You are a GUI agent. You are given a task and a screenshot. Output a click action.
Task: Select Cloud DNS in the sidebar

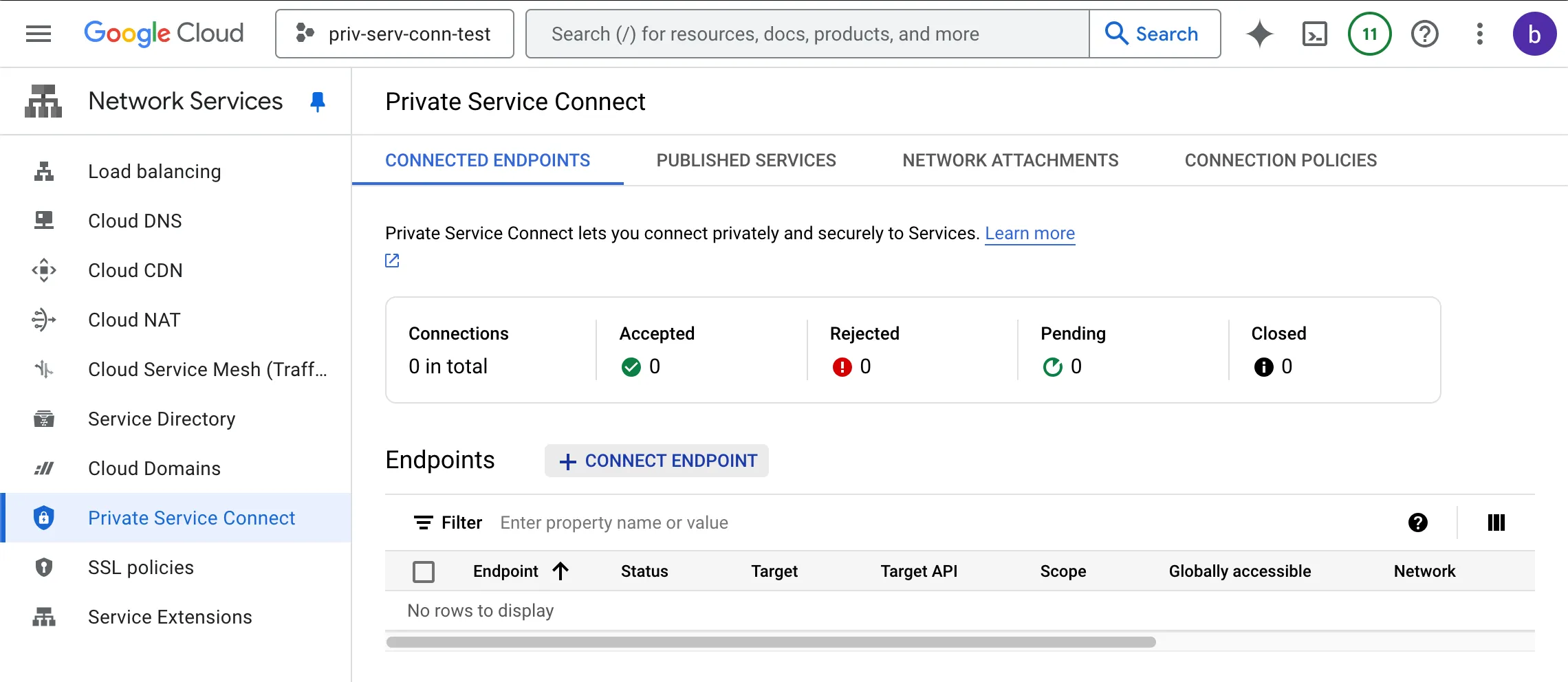tap(135, 221)
